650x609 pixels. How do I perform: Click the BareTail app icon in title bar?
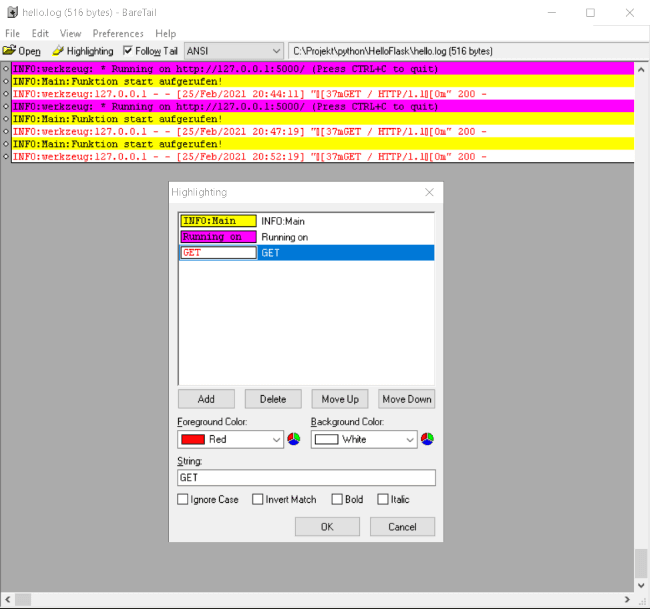coord(11,13)
